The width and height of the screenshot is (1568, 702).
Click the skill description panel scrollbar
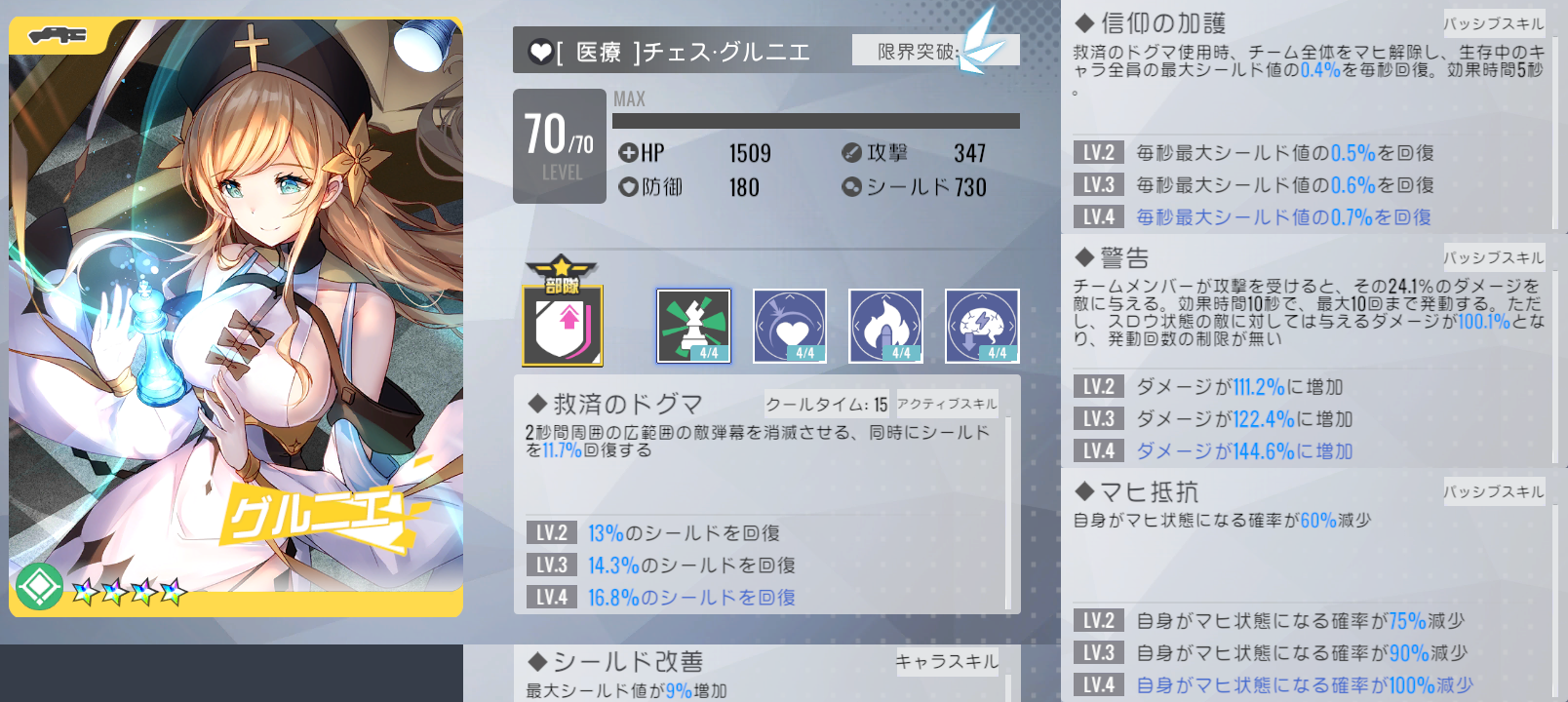point(1007,512)
